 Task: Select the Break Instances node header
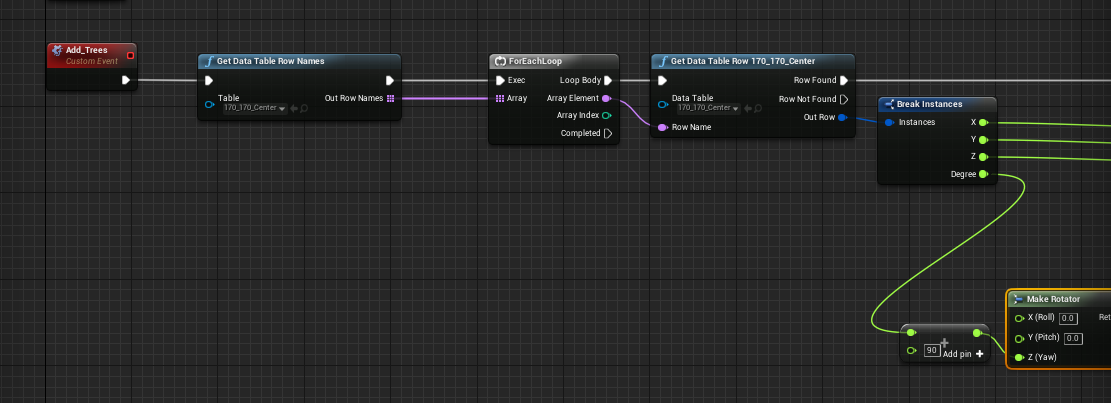937,104
